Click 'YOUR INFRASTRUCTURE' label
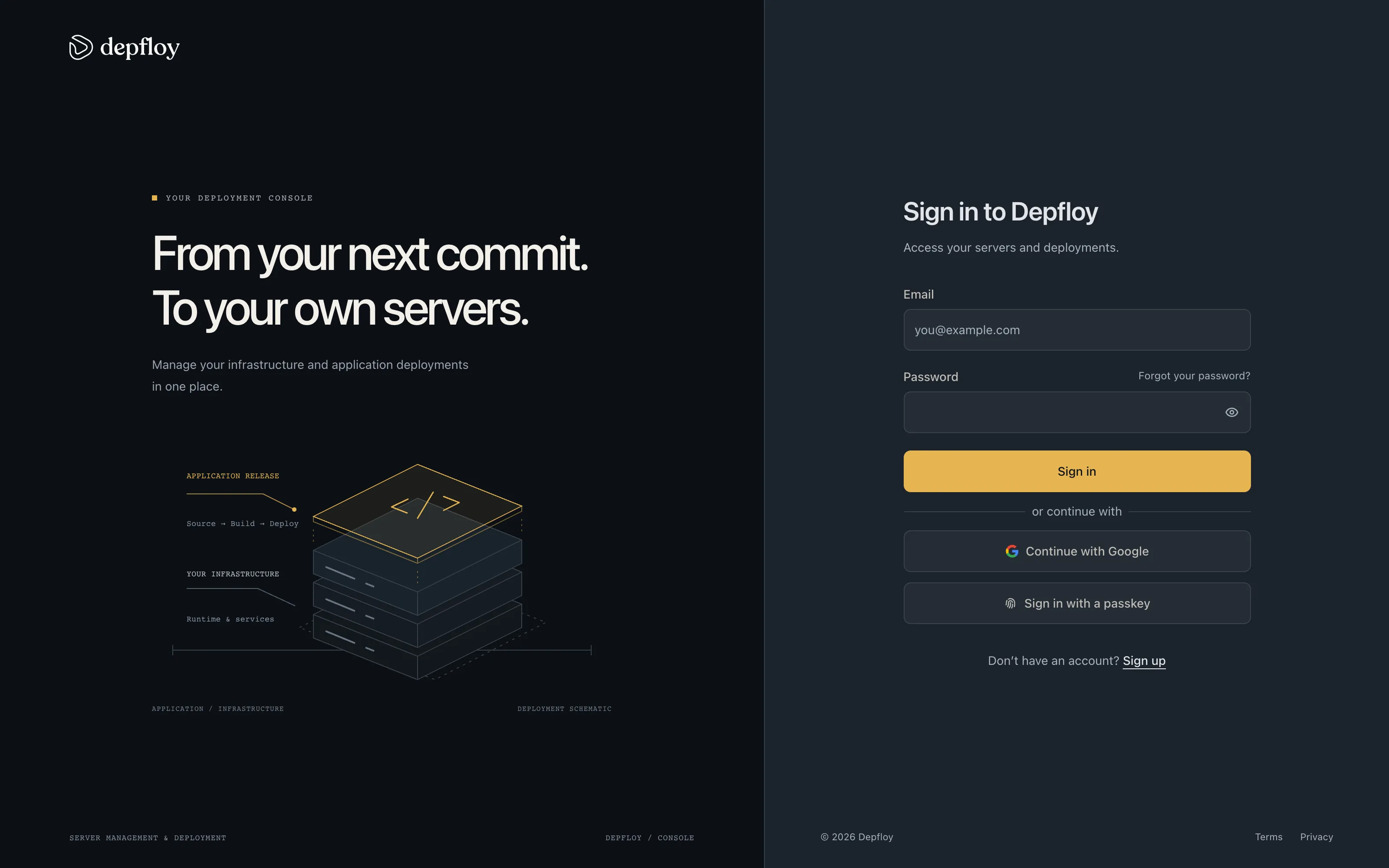This screenshot has height=868, width=1389. 233,574
